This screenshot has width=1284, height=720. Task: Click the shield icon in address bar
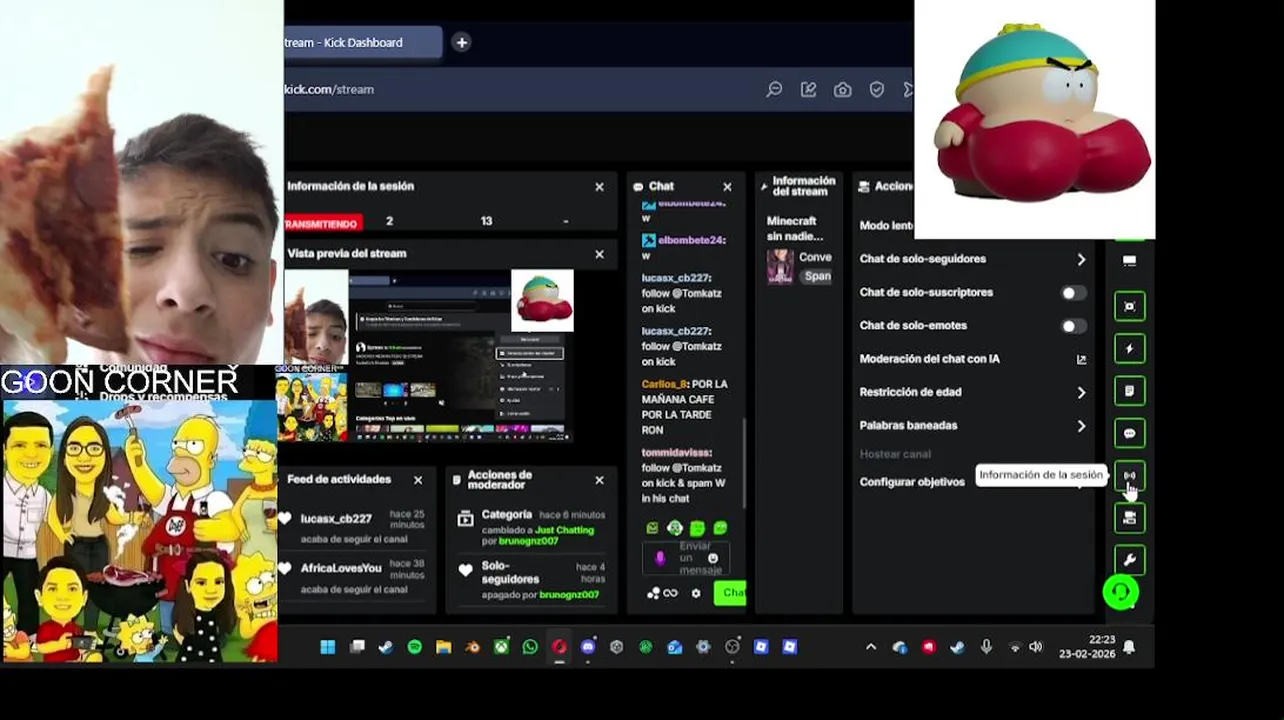tap(877, 89)
